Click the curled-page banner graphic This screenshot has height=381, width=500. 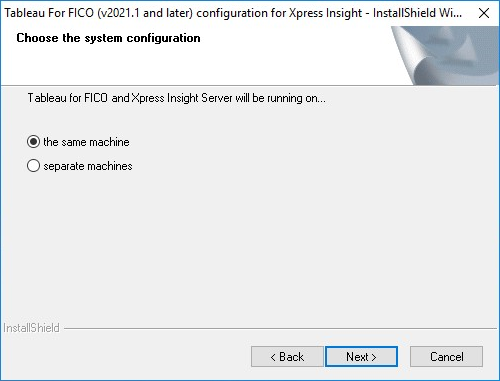[445, 55]
